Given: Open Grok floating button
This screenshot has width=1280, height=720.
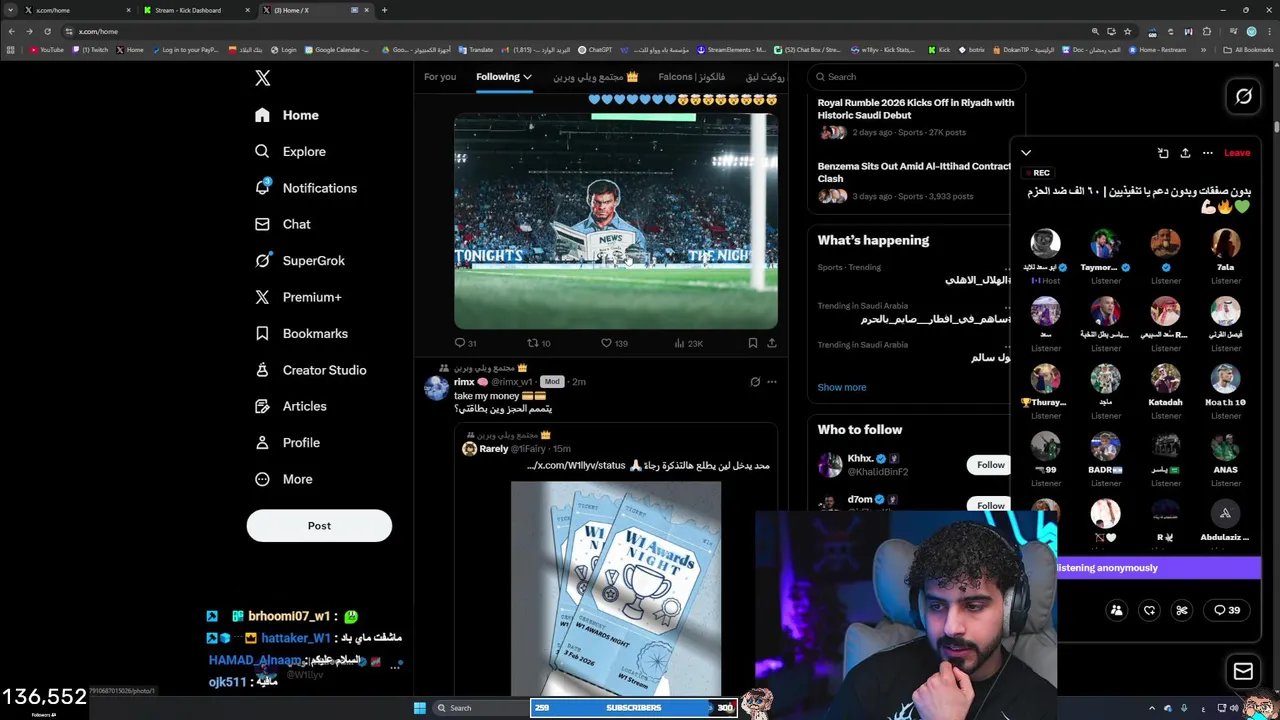Looking at the screenshot, I should pyautogui.click(x=1243, y=96).
